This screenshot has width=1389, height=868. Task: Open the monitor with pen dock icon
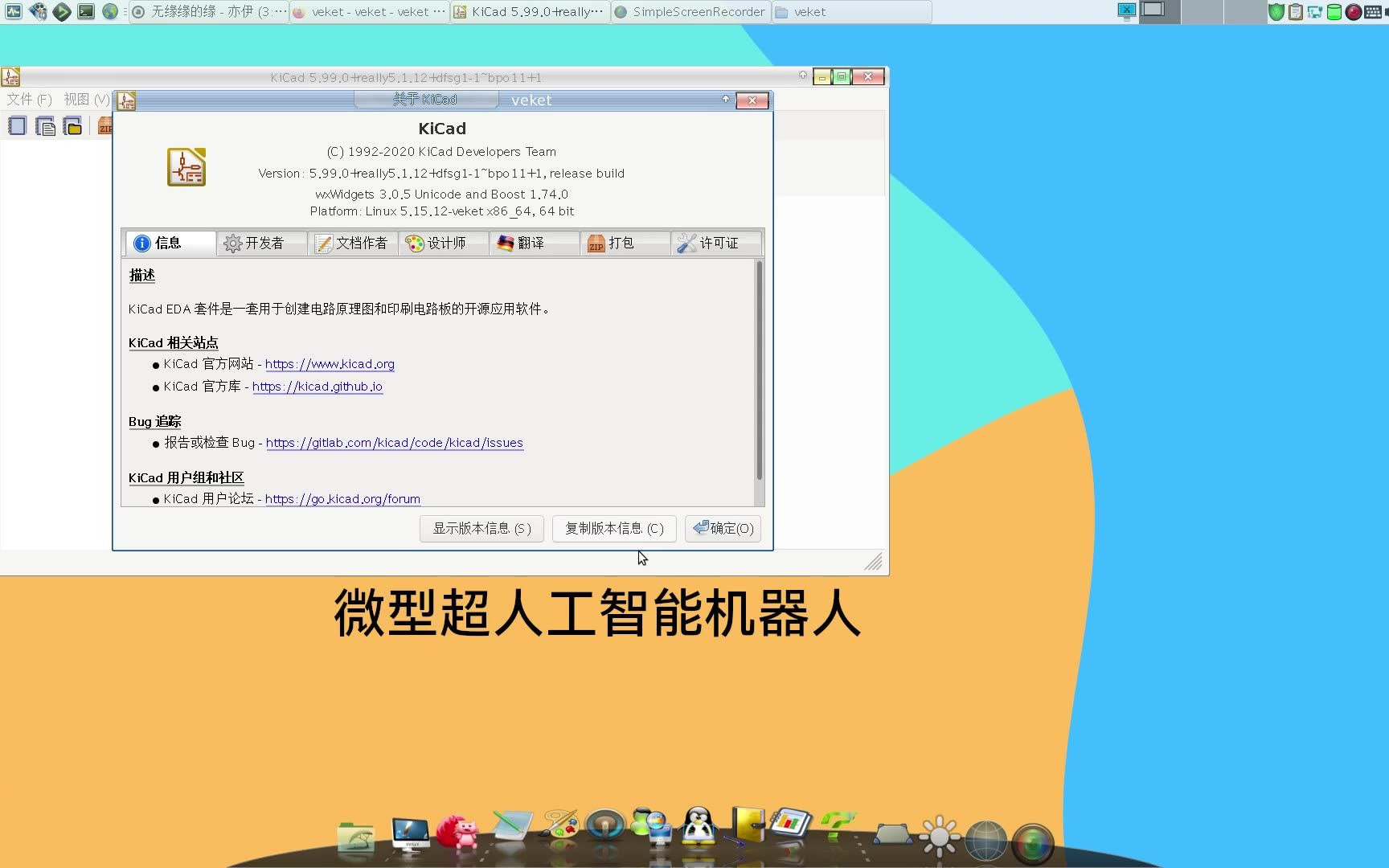point(410,833)
